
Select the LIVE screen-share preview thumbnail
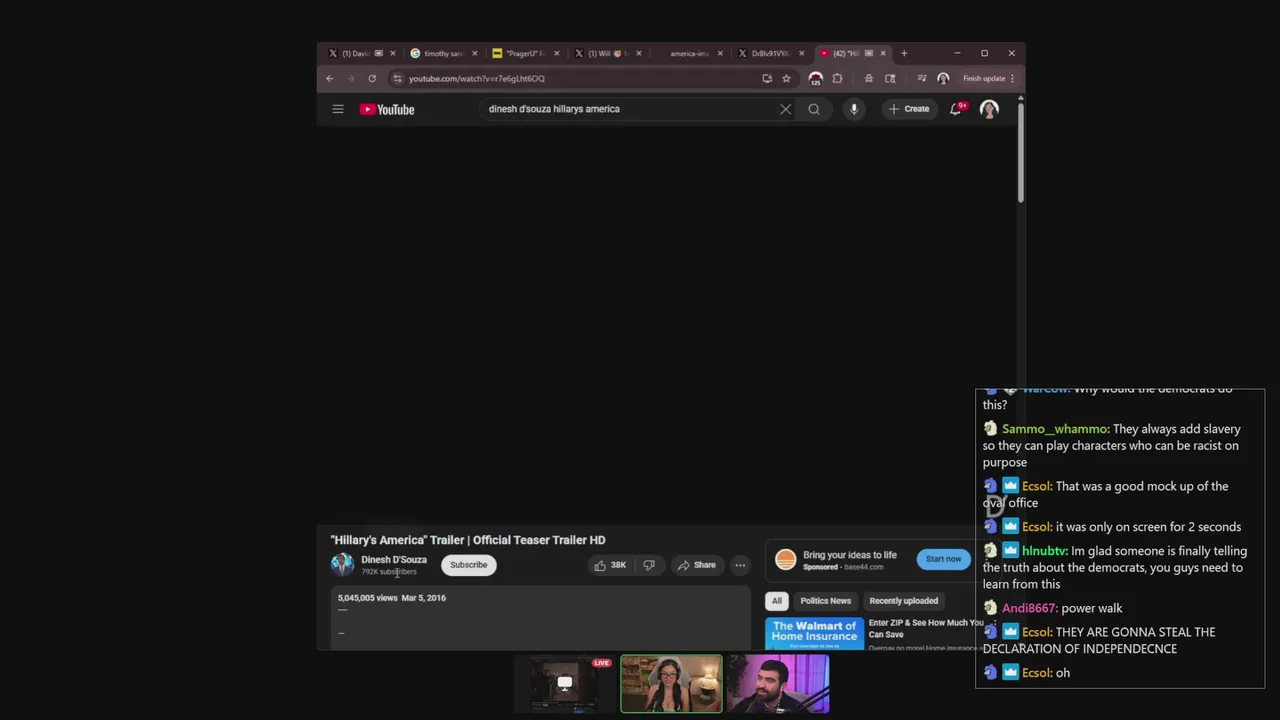[x=565, y=684]
